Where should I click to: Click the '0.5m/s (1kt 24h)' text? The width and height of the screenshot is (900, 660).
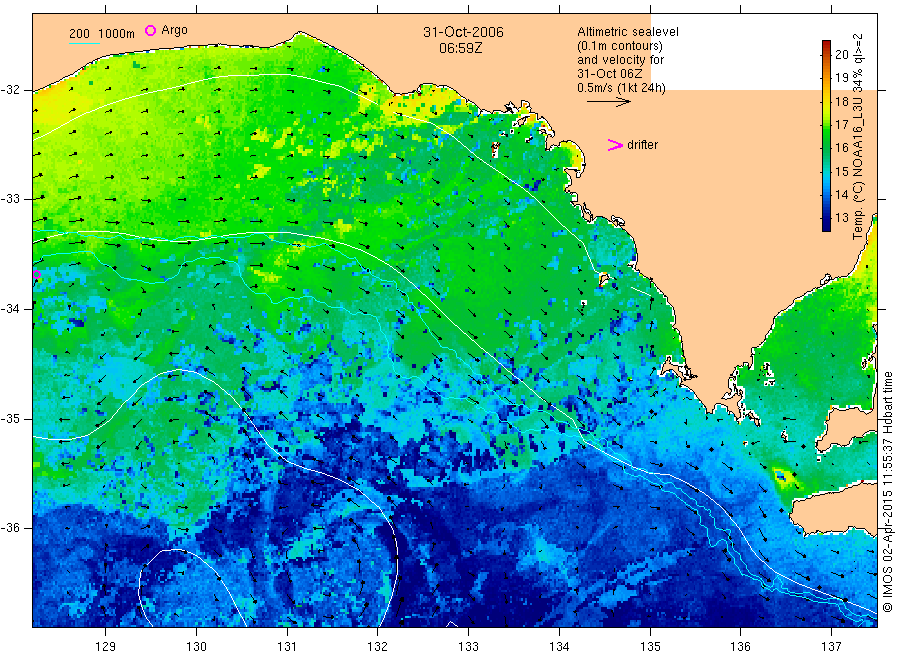(x=622, y=88)
